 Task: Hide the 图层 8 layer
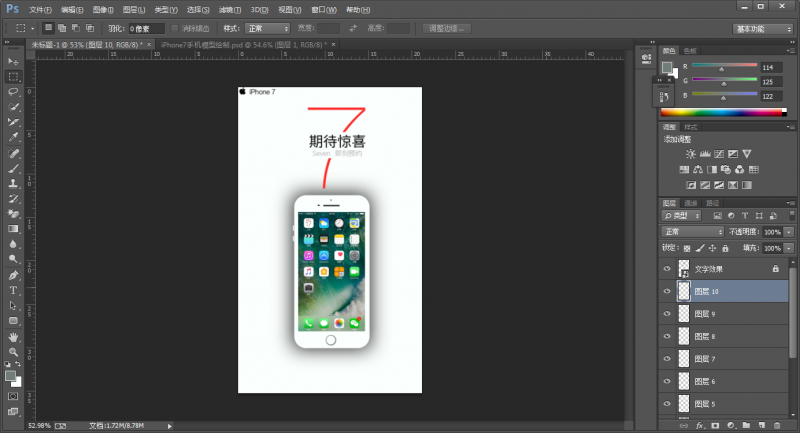point(667,336)
